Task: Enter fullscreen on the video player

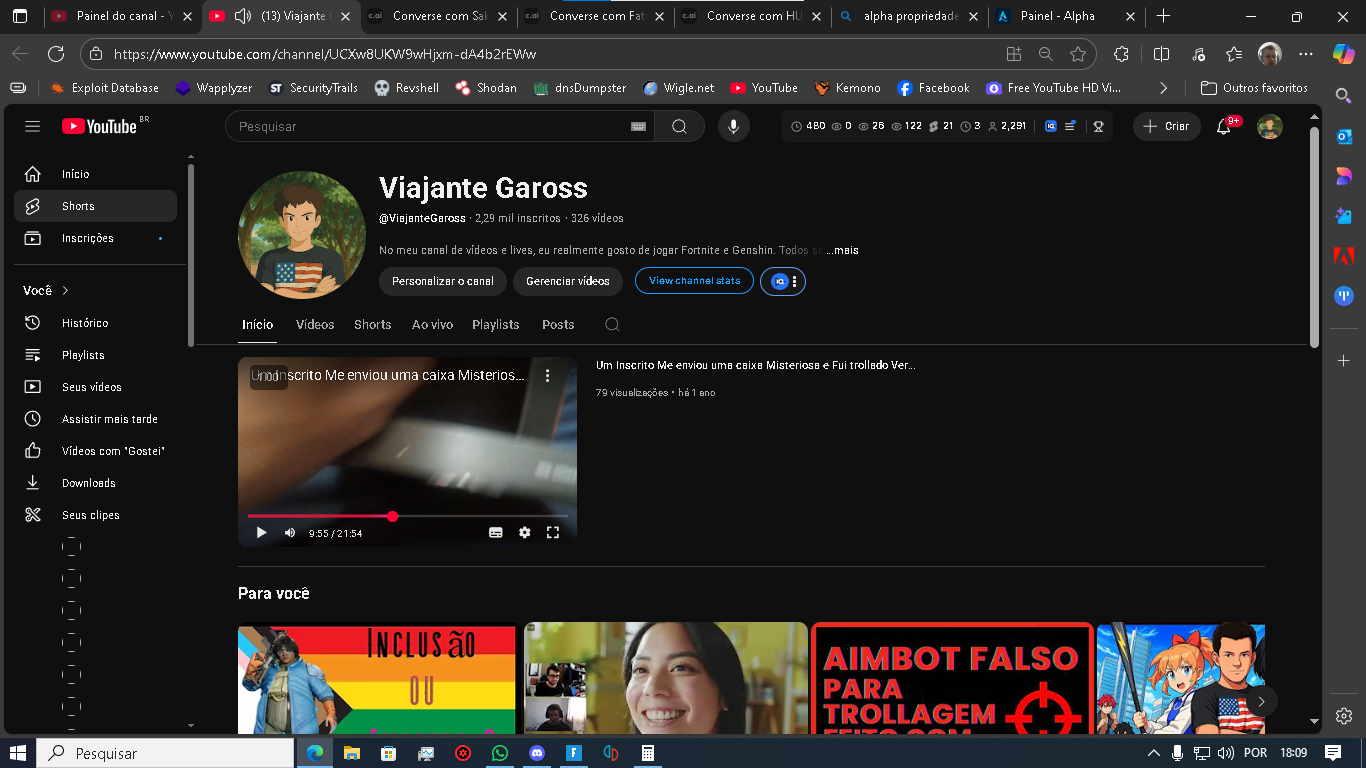Action: (553, 533)
